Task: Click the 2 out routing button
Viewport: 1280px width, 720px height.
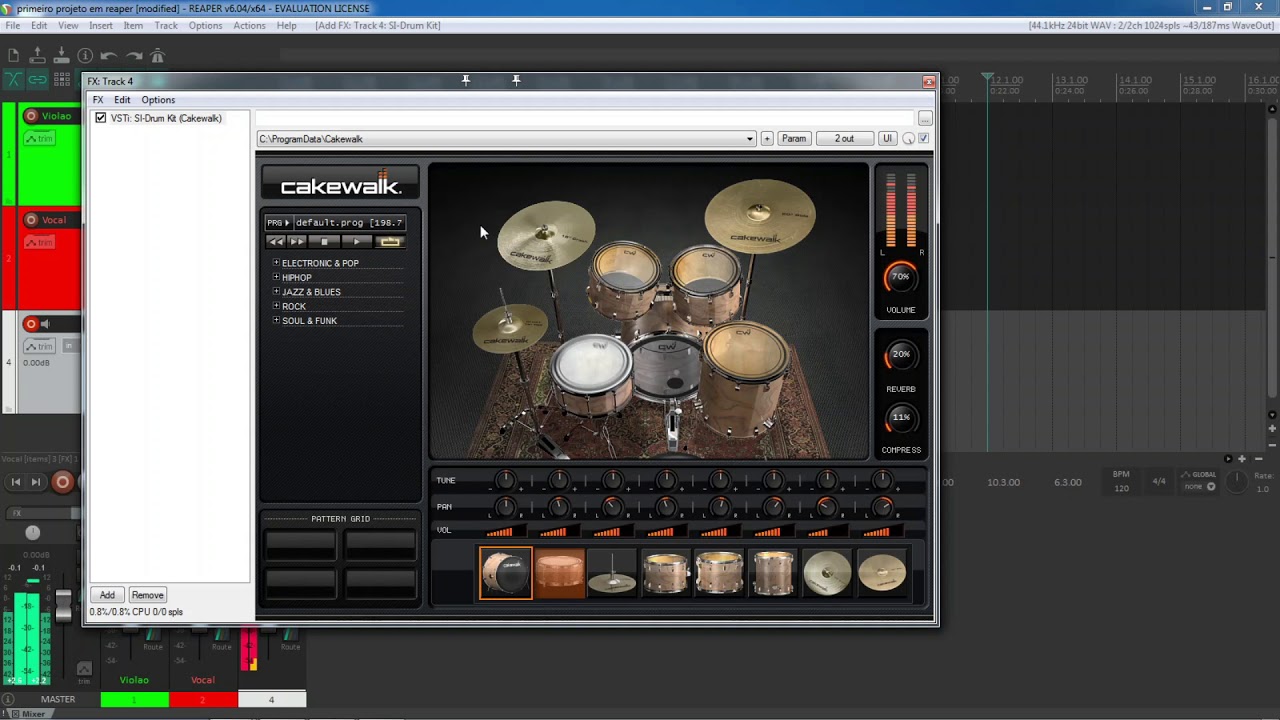Action: 844,139
